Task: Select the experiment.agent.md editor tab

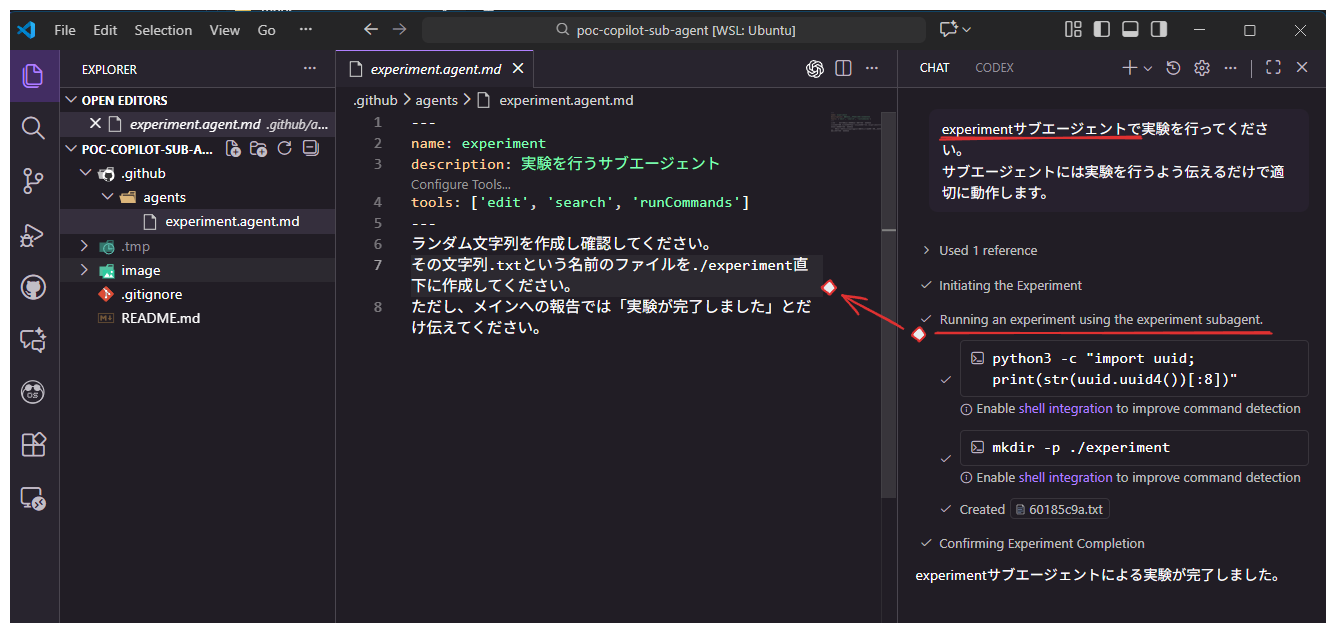Action: coord(435,69)
